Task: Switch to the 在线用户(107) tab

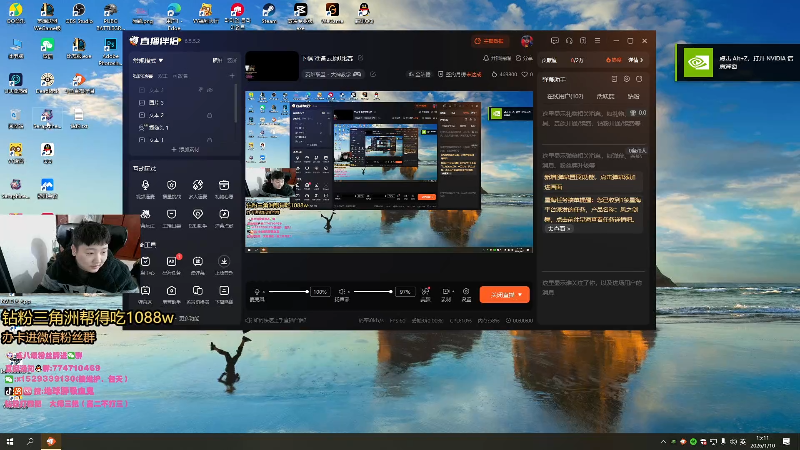Action: (x=565, y=96)
